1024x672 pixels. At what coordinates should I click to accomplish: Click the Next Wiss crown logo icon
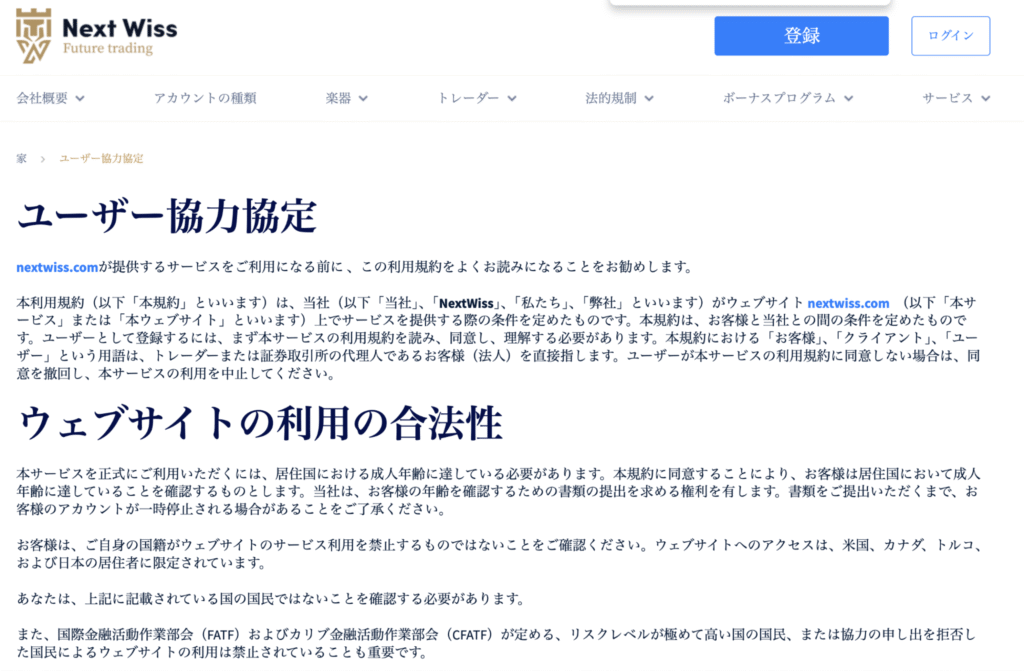click(33, 36)
